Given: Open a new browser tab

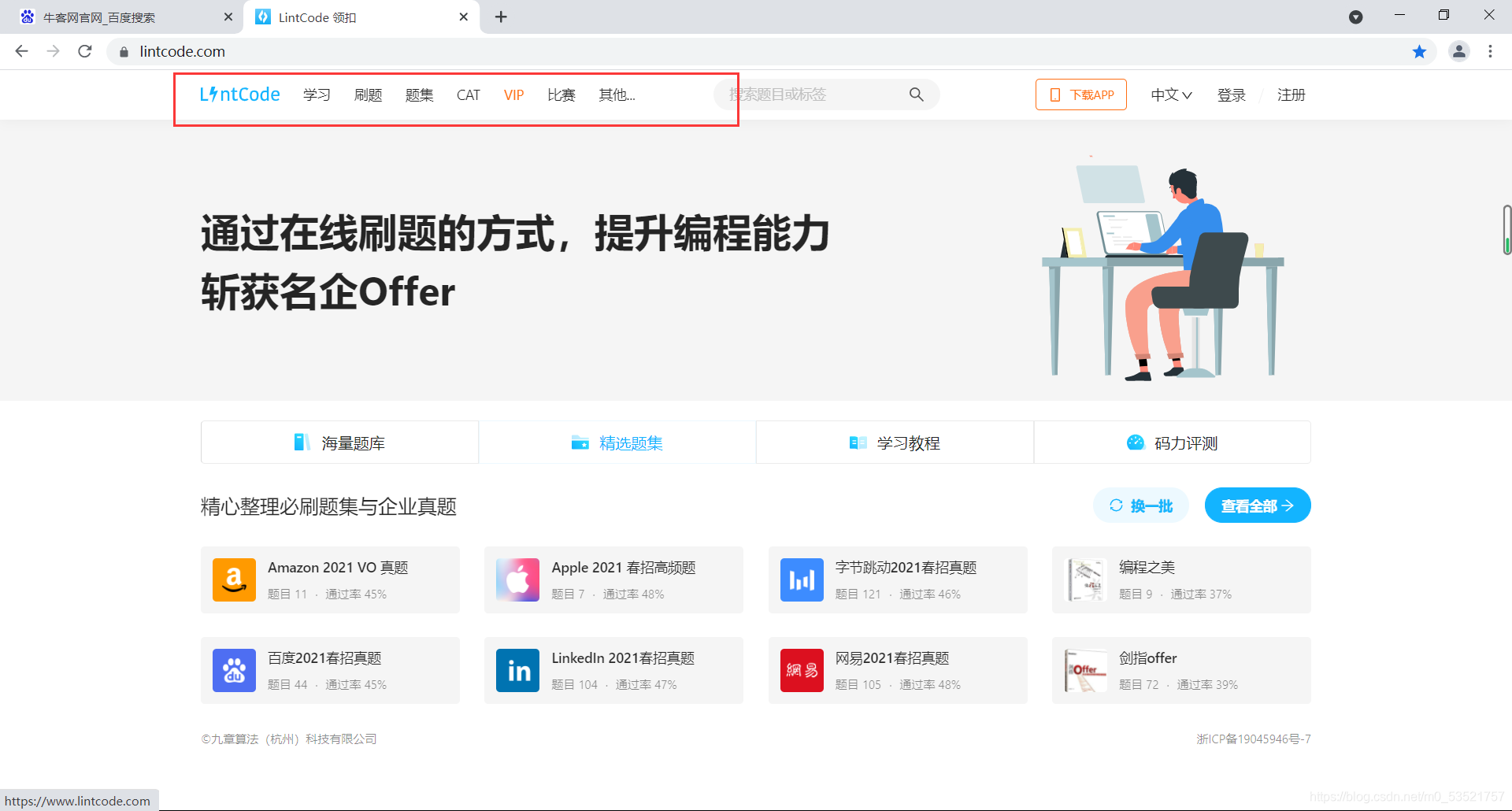Looking at the screenshot, I should [x=501, y=17].
